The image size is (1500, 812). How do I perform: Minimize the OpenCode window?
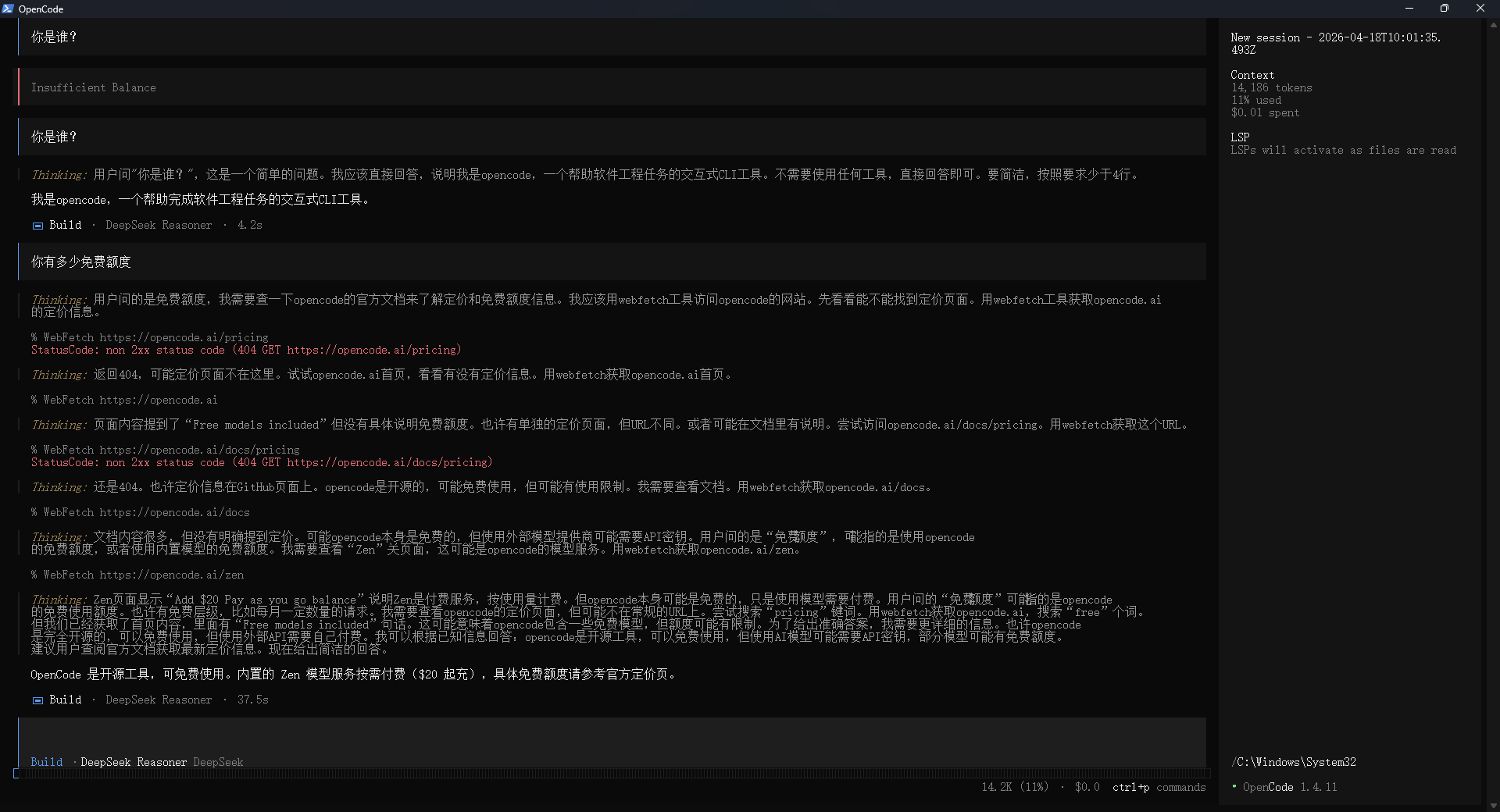point(1409,9)
